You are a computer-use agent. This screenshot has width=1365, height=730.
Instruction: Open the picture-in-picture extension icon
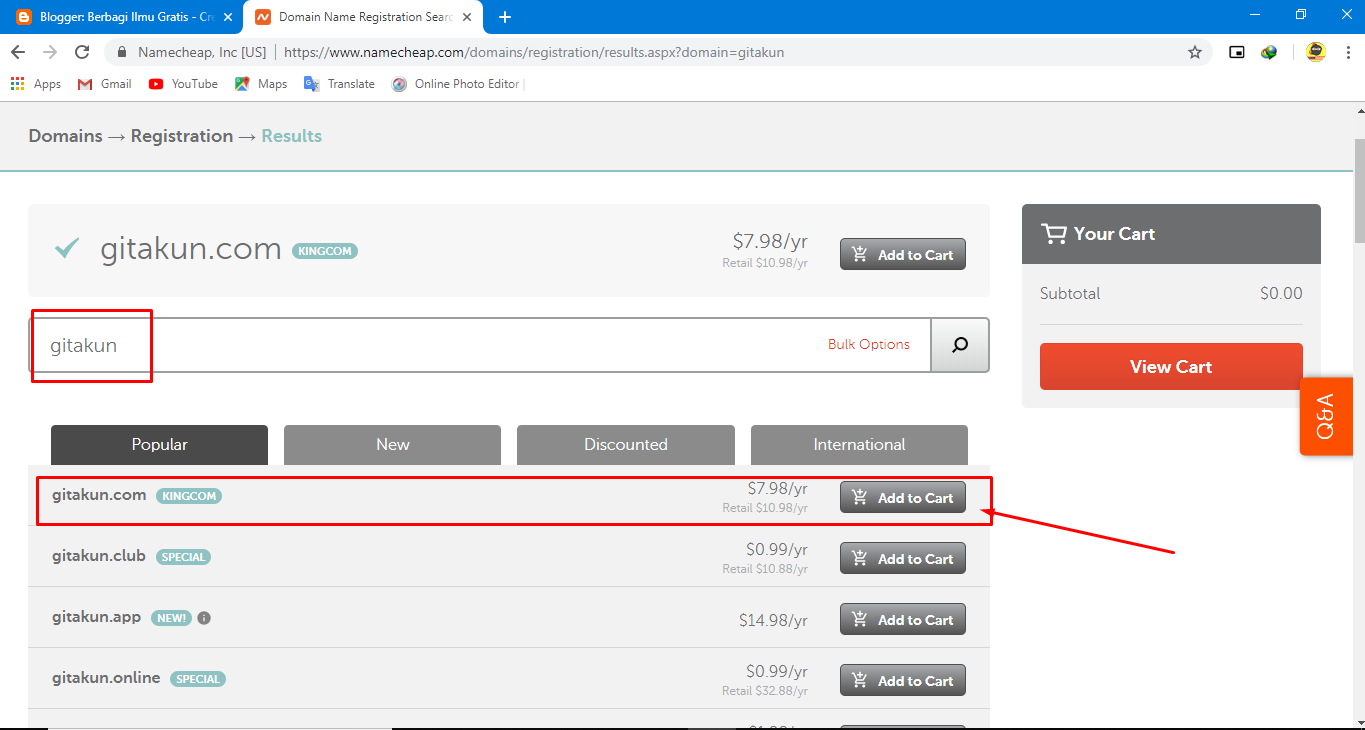click(1237, 52)
